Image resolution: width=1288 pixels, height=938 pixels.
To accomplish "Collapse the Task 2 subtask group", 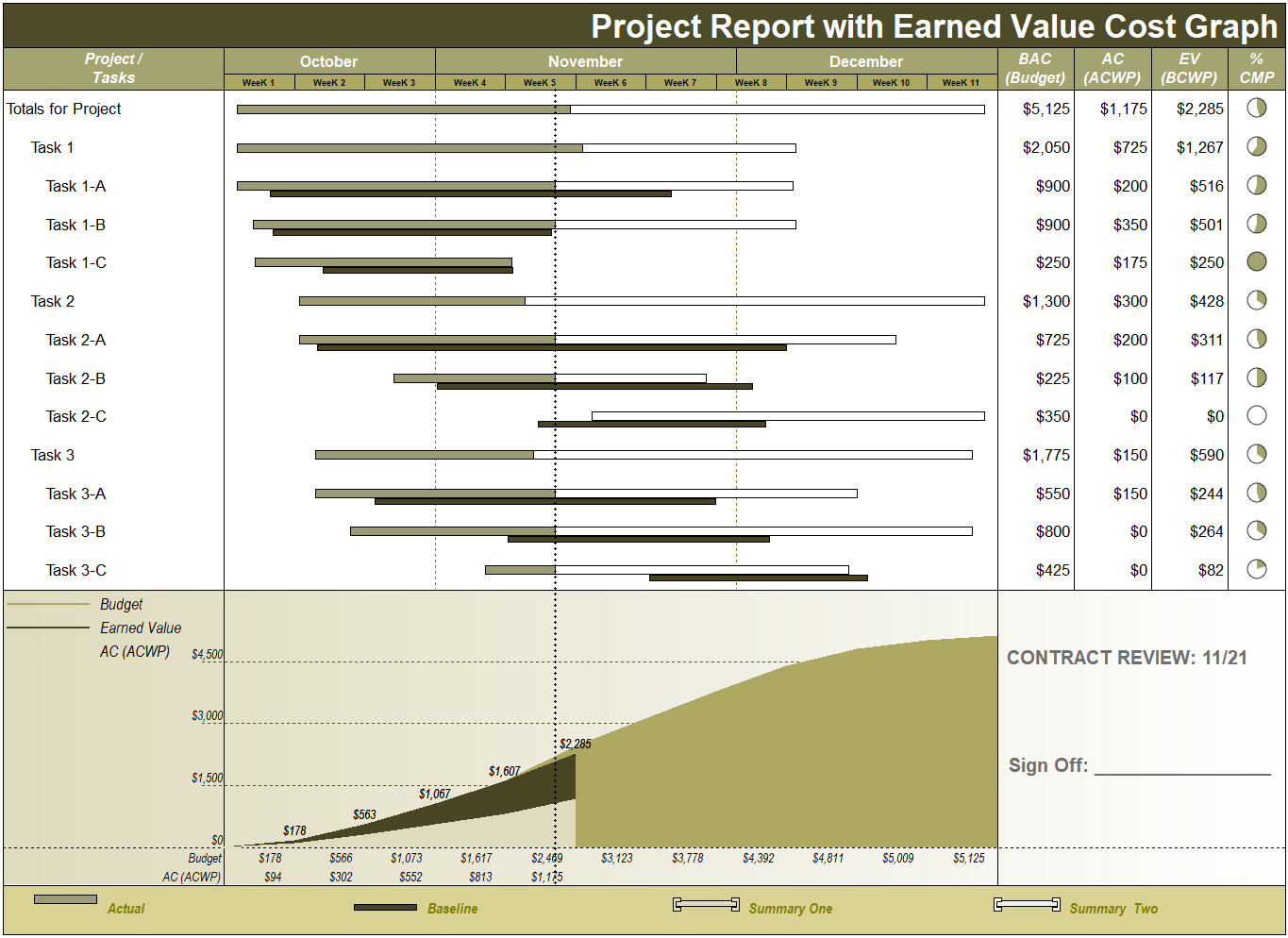I will [51, 301].
